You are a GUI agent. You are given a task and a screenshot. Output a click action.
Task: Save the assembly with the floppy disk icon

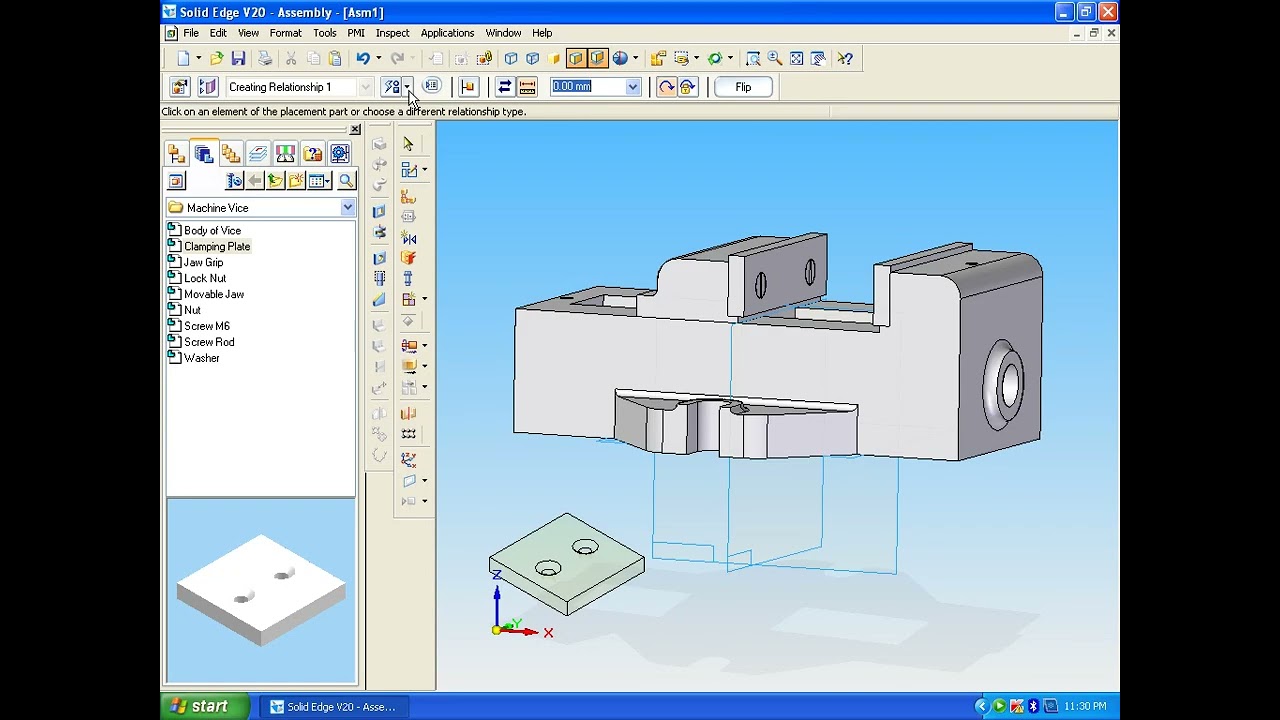(238, 59)
